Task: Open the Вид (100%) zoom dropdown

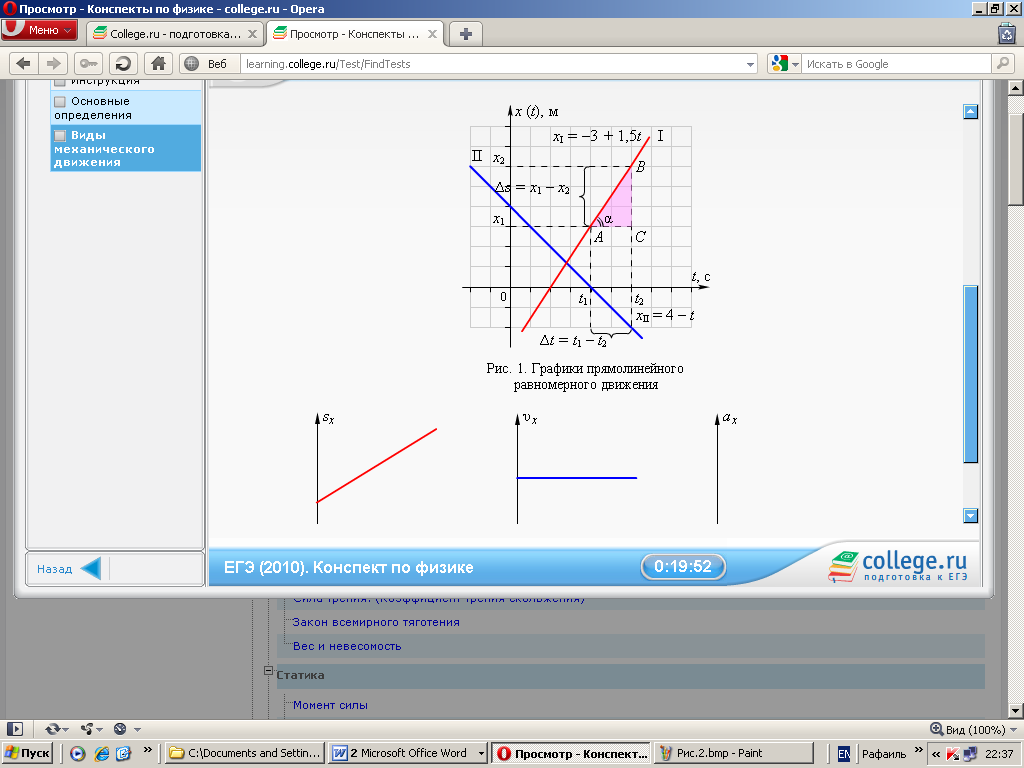Action: click(974, 729)
